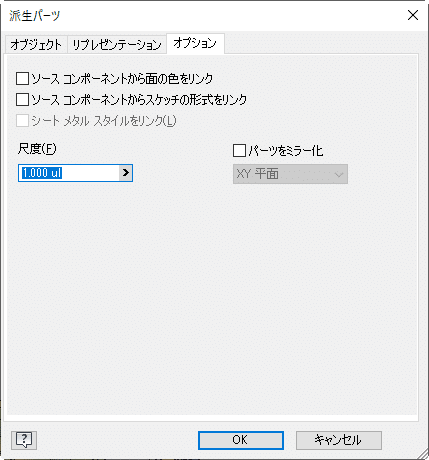Switch to the オブジェクト tab

pos(36,44)
